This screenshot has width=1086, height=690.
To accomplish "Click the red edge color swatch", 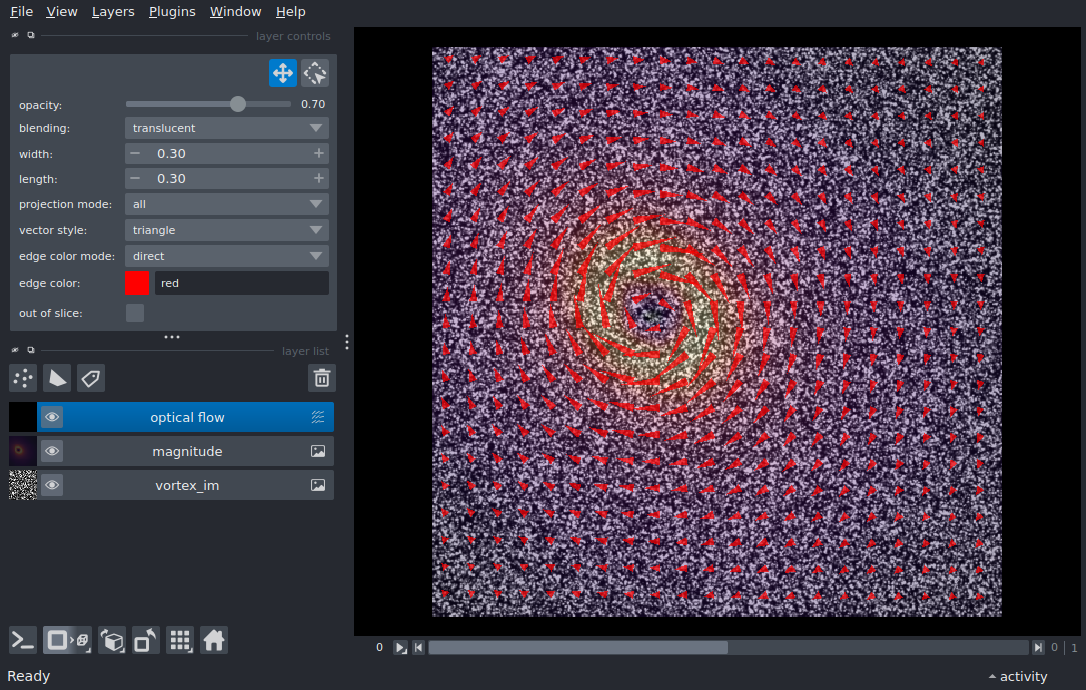I will (x=138, y=283).
